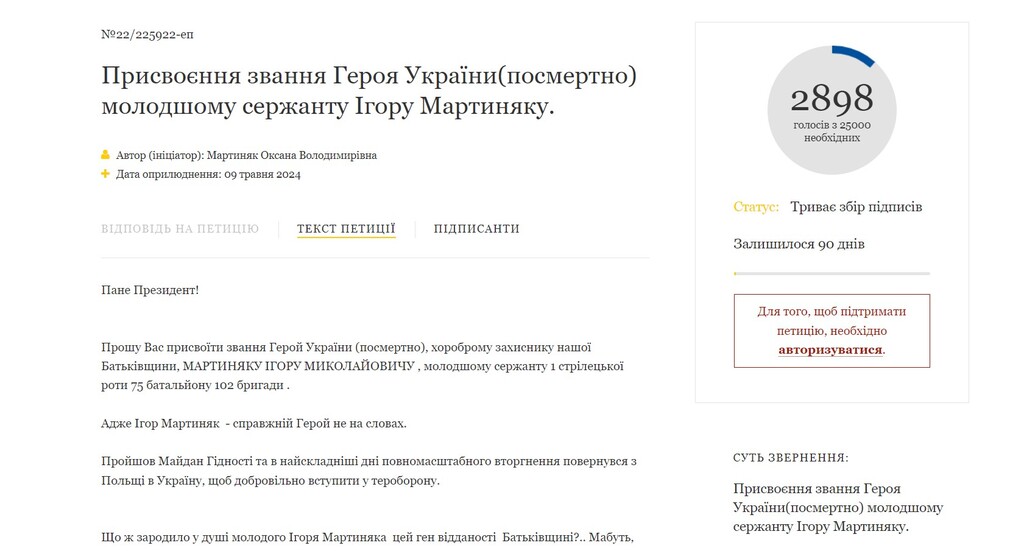
Task: Click the 2898 votes circular counter
Action: (x=831, y=110)
